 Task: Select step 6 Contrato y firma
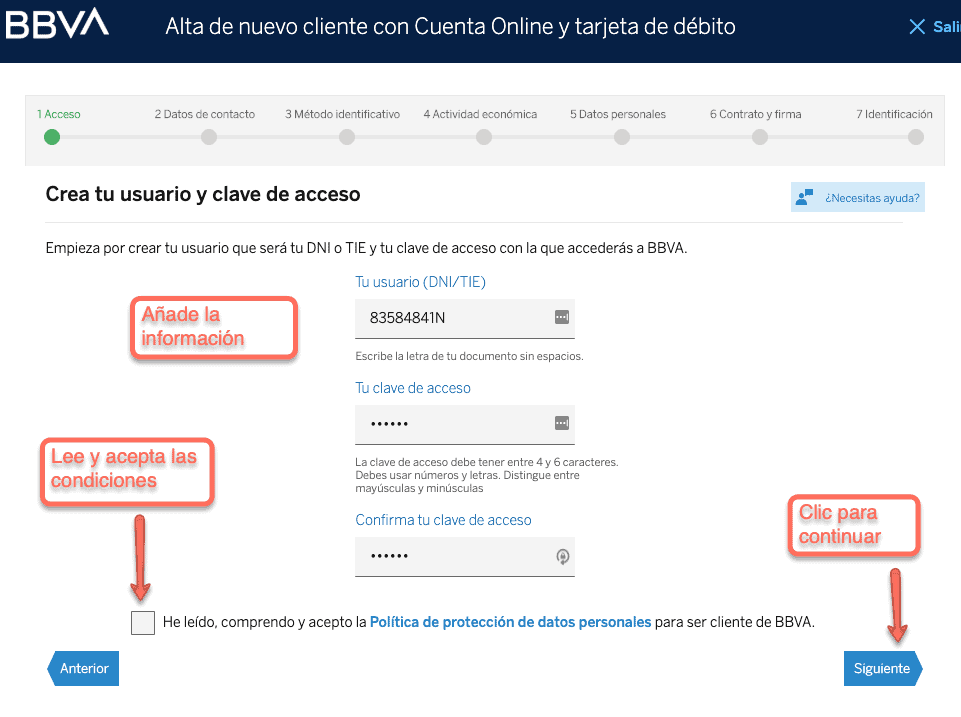[756, 114]
